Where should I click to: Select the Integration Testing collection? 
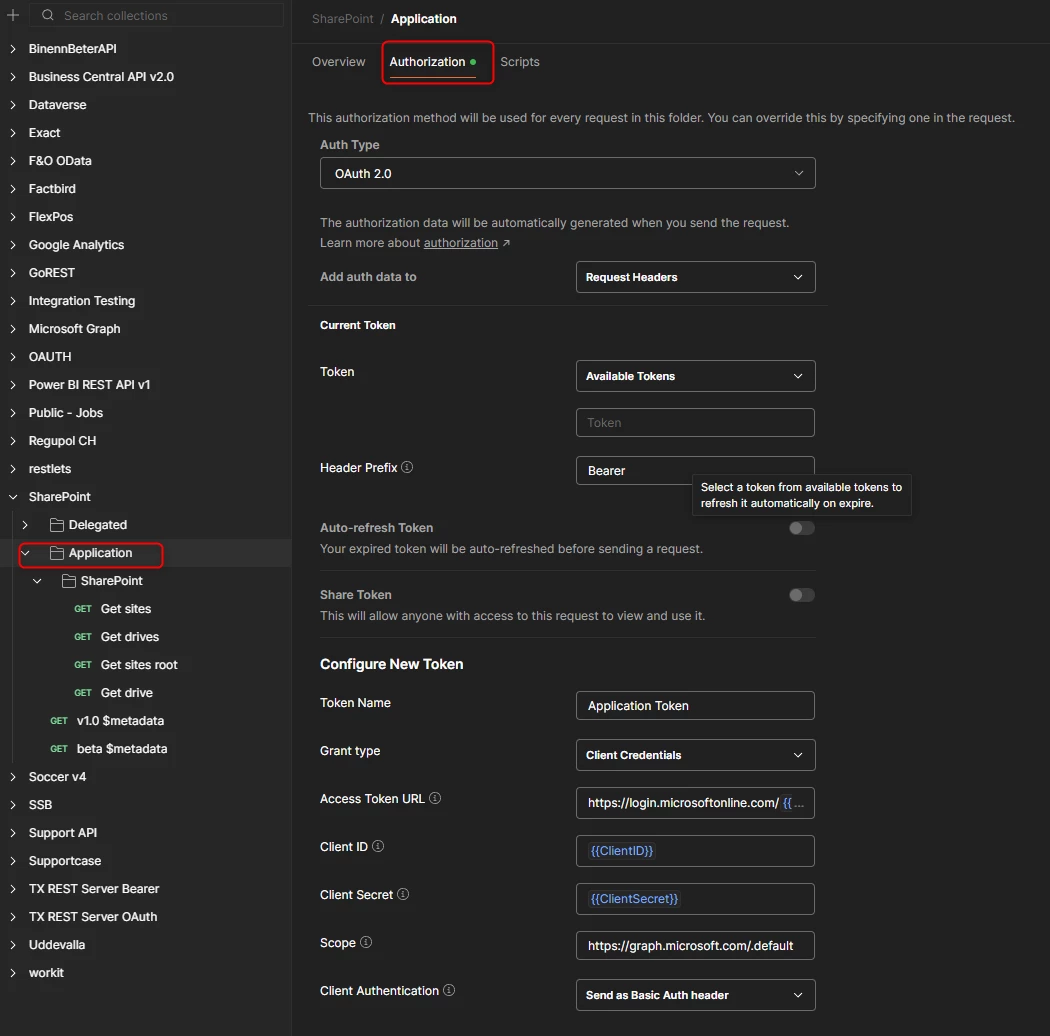coord(82,301)
